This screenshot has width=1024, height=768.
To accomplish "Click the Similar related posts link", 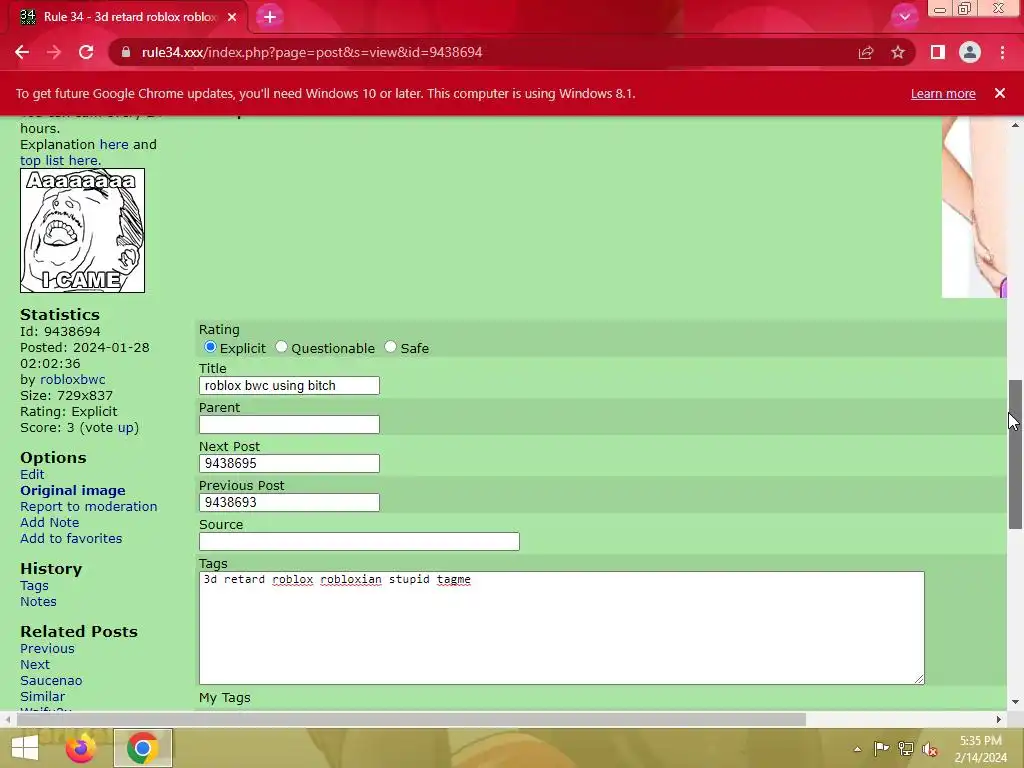I will tap(42, 696).
